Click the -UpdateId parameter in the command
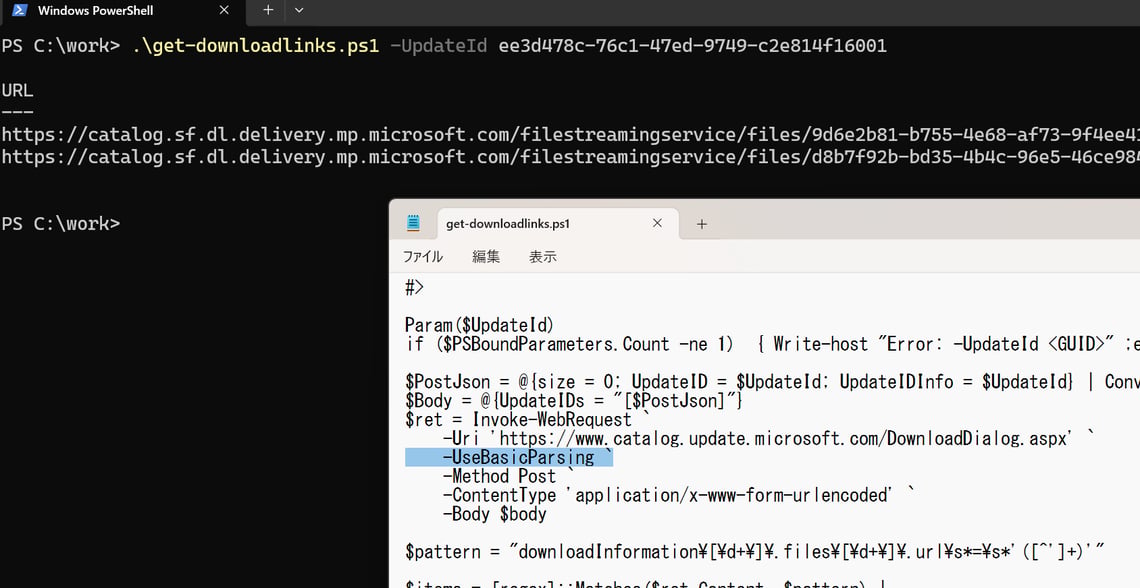 (438, 46)
